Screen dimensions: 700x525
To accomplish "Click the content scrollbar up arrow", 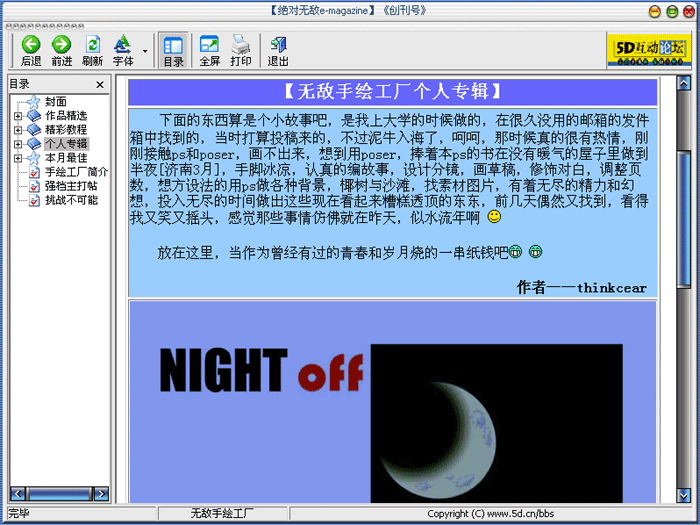I will (x=683, y=83).
